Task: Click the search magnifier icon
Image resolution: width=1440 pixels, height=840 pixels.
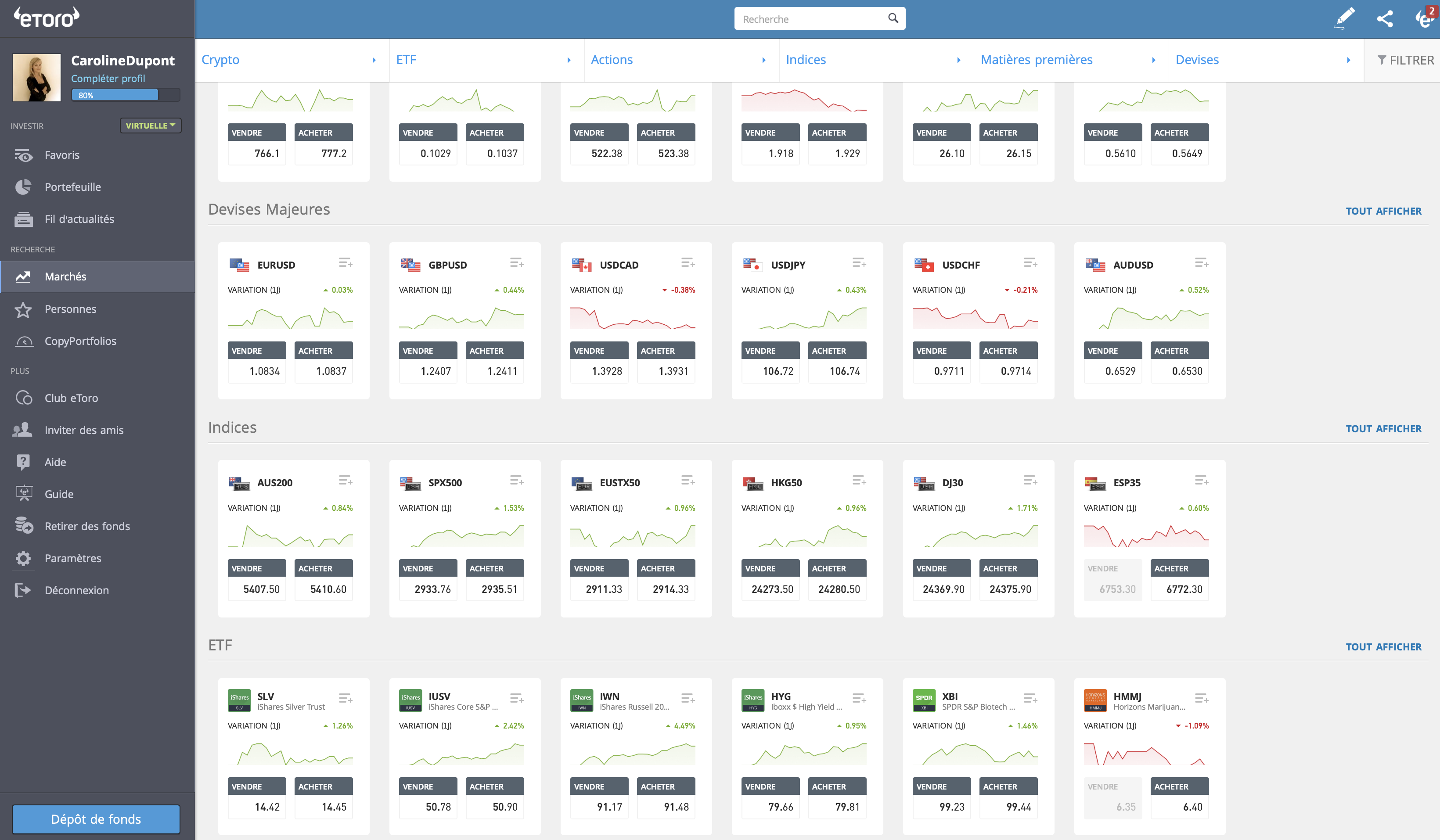Action: [x=893, y=18]
